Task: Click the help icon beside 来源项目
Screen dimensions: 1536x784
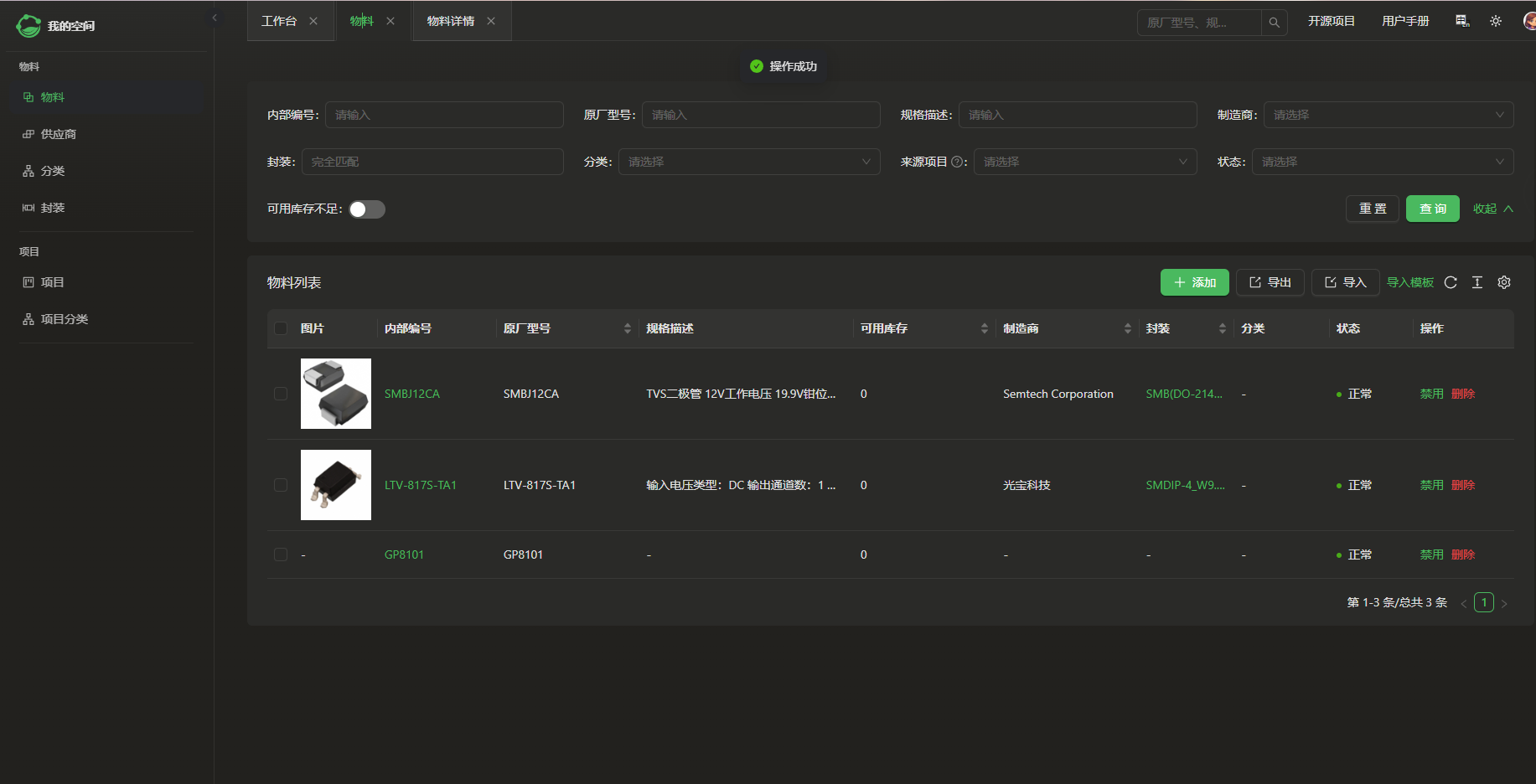Action: pyautogui.click(x=957, y=162)
